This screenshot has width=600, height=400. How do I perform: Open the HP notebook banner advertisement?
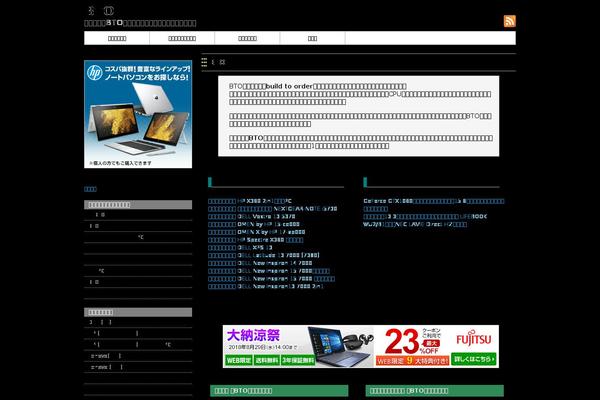[x=138, y=114]
